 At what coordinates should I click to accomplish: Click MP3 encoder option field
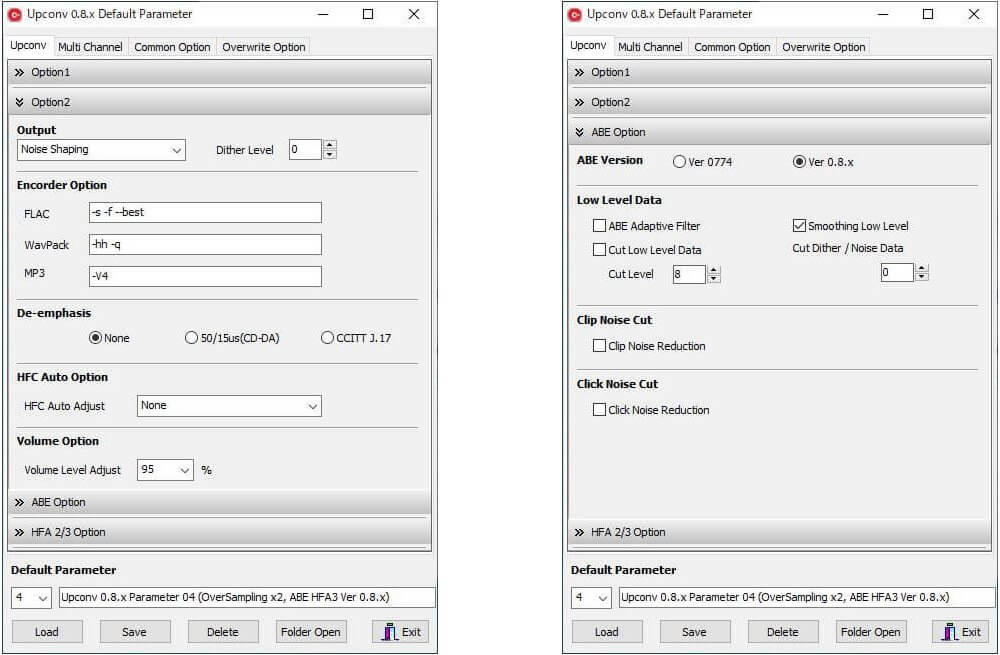click(205, 276)
